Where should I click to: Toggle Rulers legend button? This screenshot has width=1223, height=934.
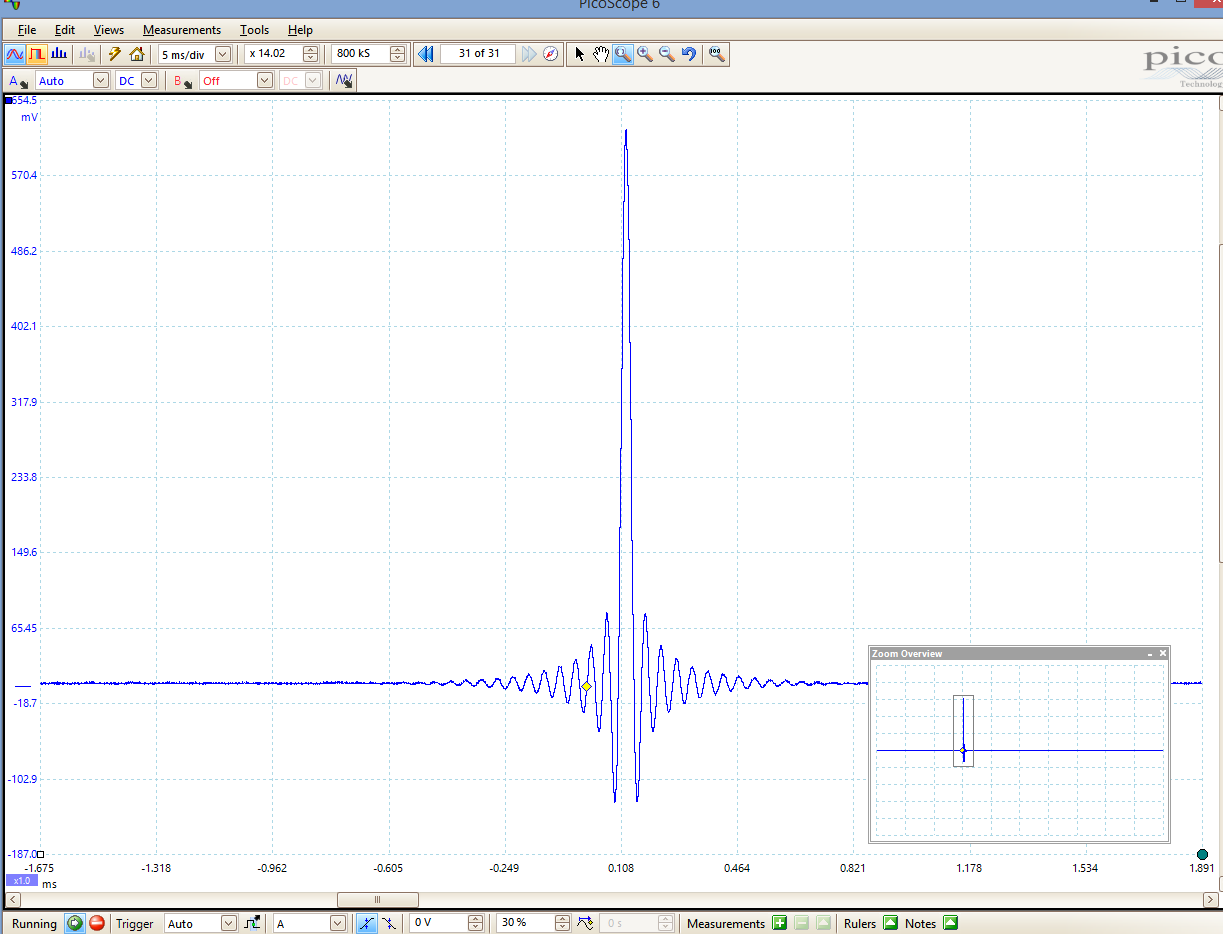890,923
